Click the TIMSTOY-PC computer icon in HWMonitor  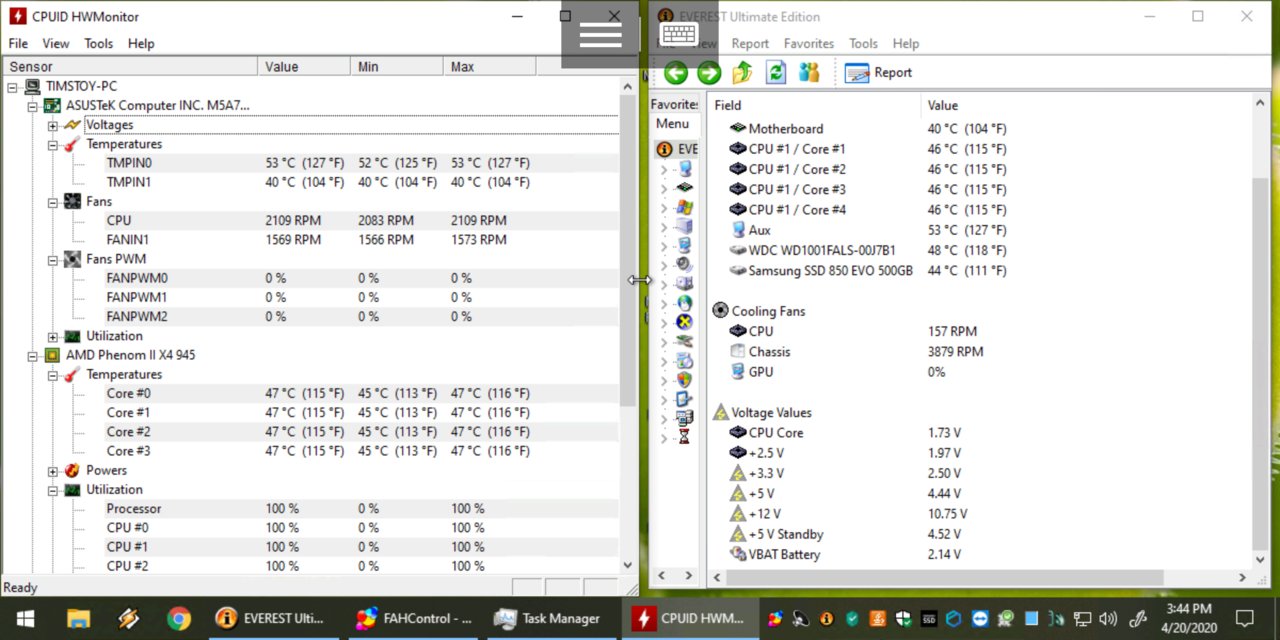click(32, 86)
